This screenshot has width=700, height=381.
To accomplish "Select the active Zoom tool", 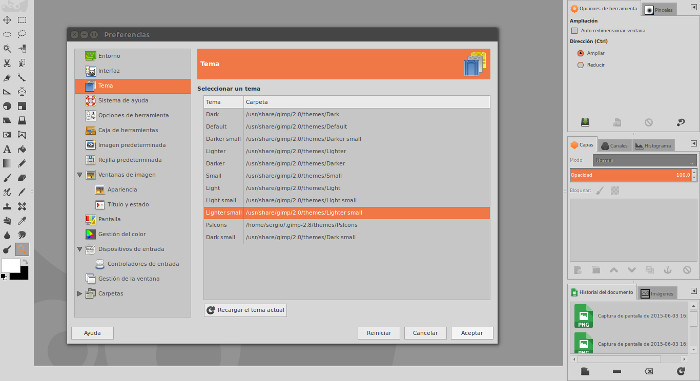I will pyautogui.click(x=22, y=249).
